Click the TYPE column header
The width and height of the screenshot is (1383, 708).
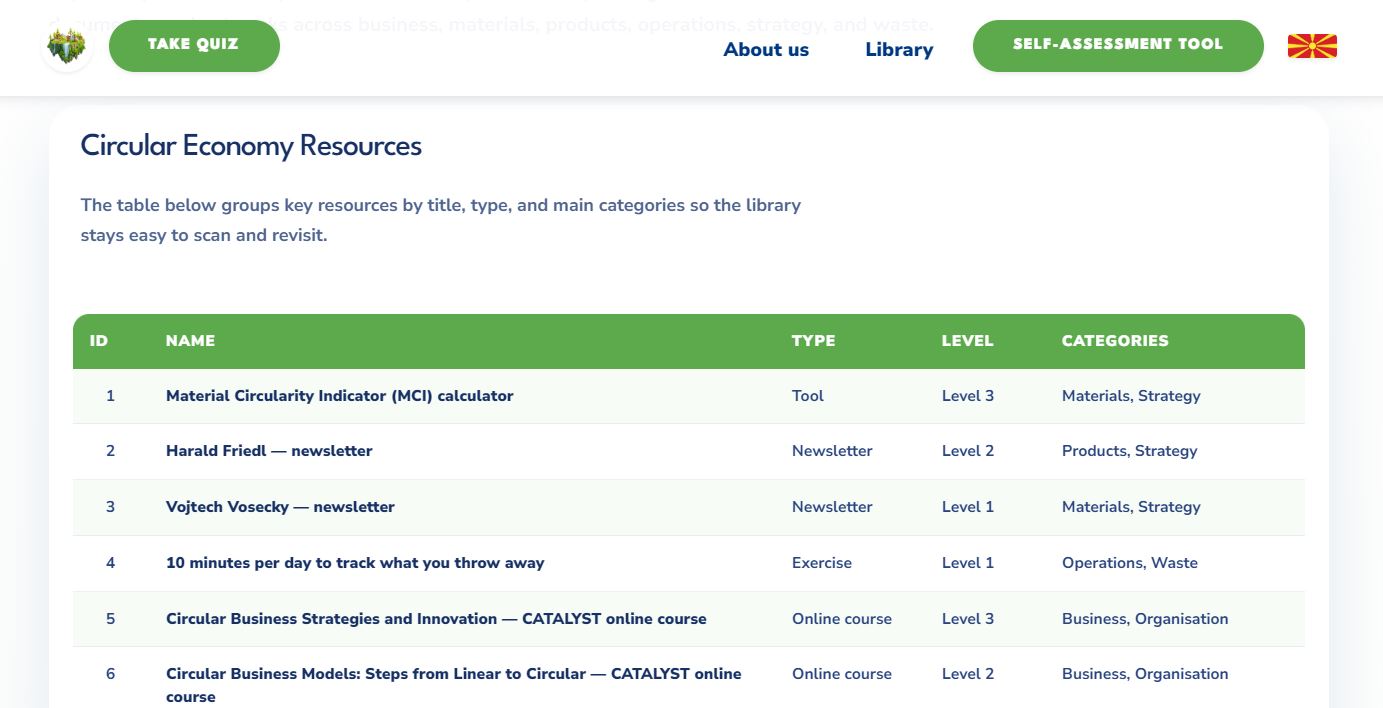(813, 341)
